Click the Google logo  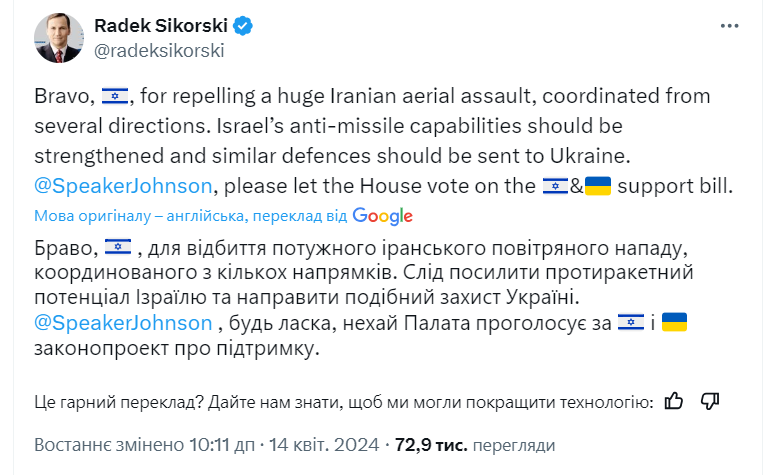[x=382, y=215]
